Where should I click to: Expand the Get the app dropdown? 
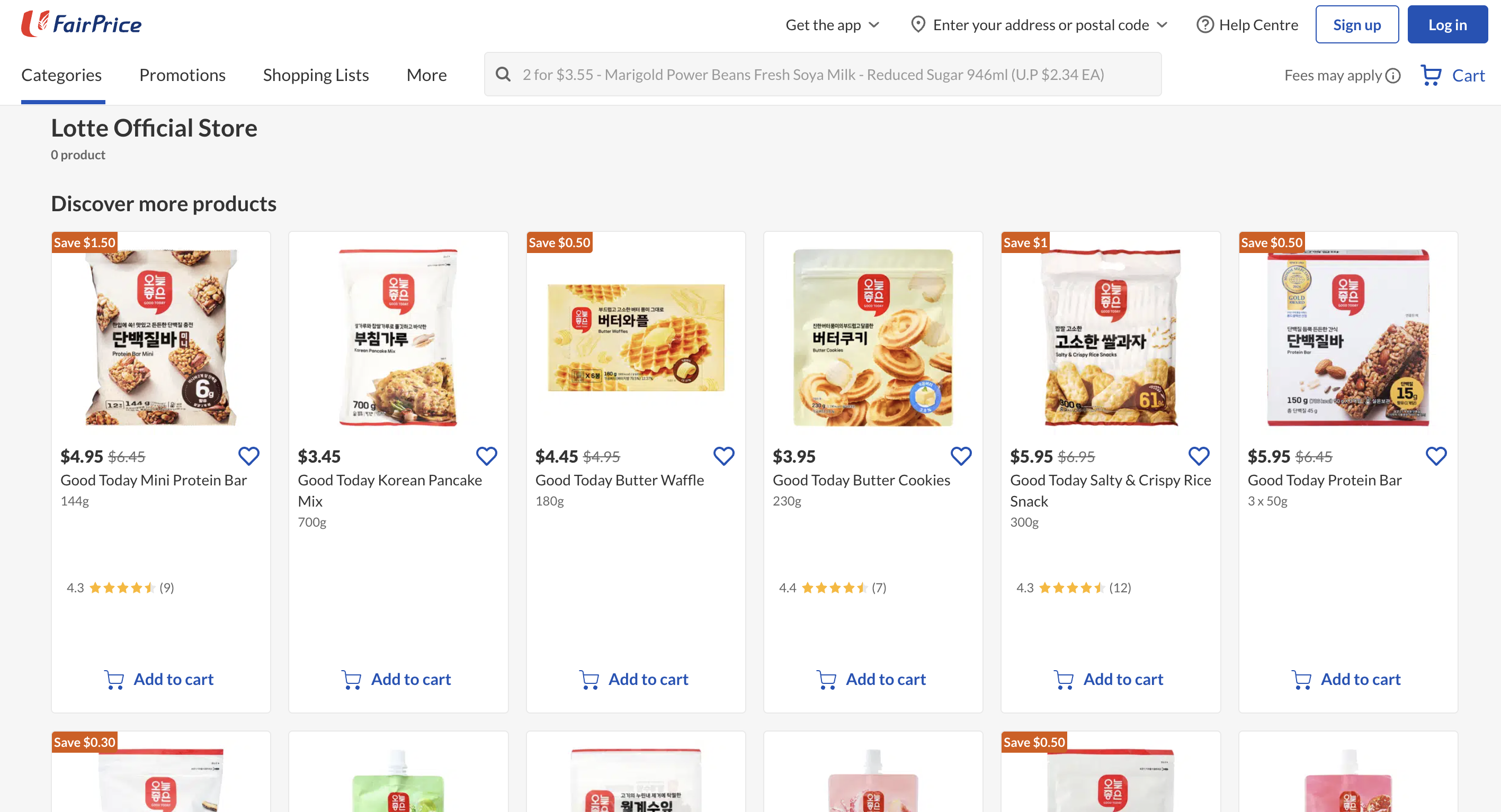click(x=832, y=24)
